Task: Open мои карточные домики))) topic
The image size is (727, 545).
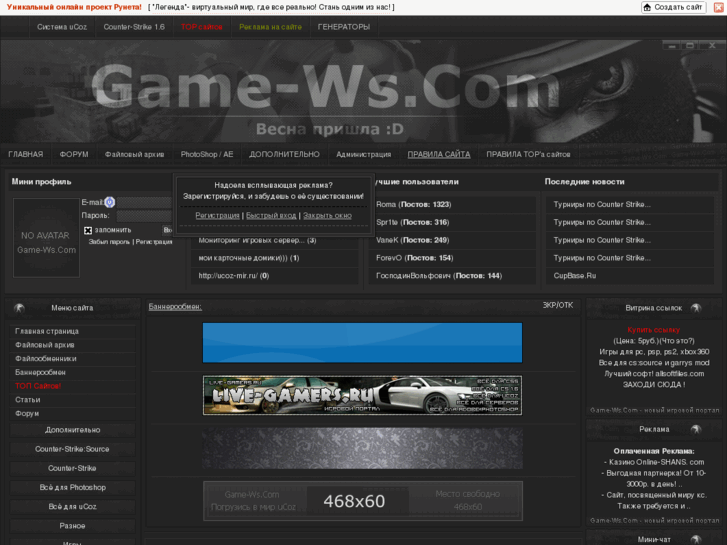Action: [249, 258]
